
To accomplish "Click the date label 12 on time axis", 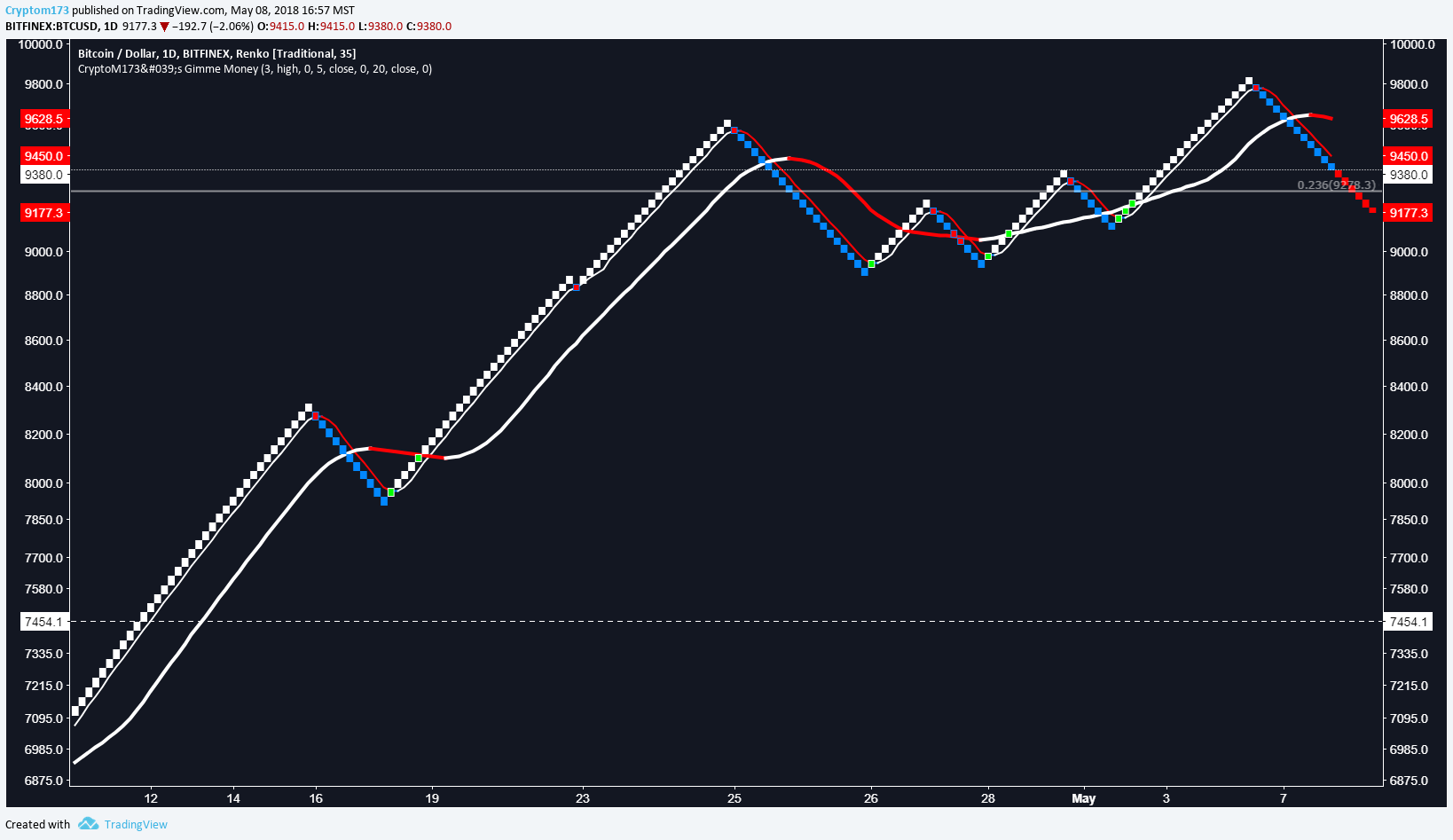I will point(151,798).
